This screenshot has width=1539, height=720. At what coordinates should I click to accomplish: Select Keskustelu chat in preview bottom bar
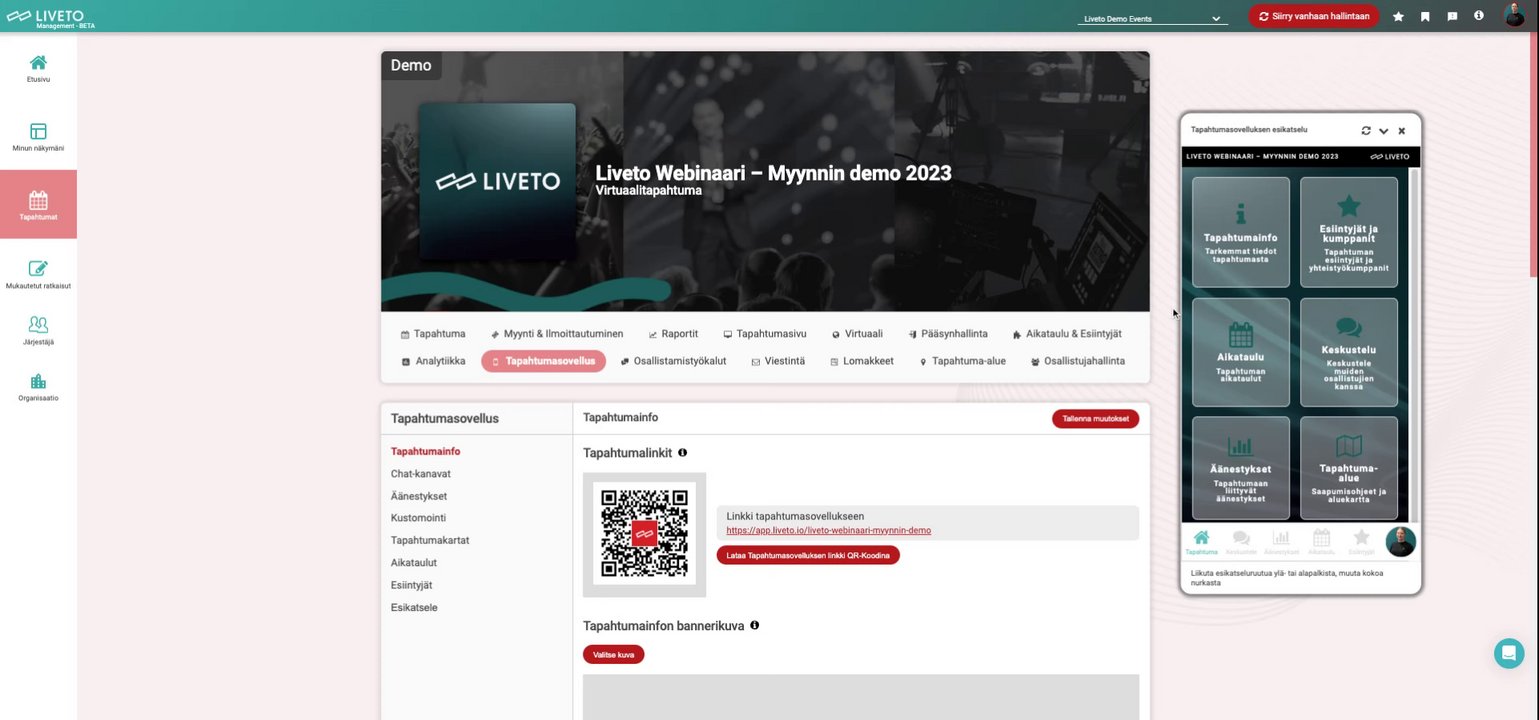point(1241,543)
